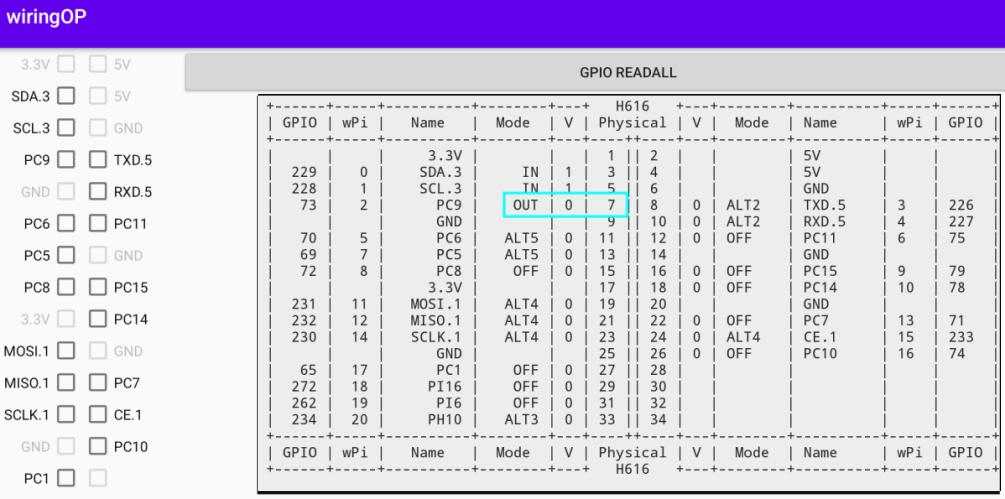Click GPIO value 231 of MOSI.1
1005x499 pixels.
(x=304, y=304)
